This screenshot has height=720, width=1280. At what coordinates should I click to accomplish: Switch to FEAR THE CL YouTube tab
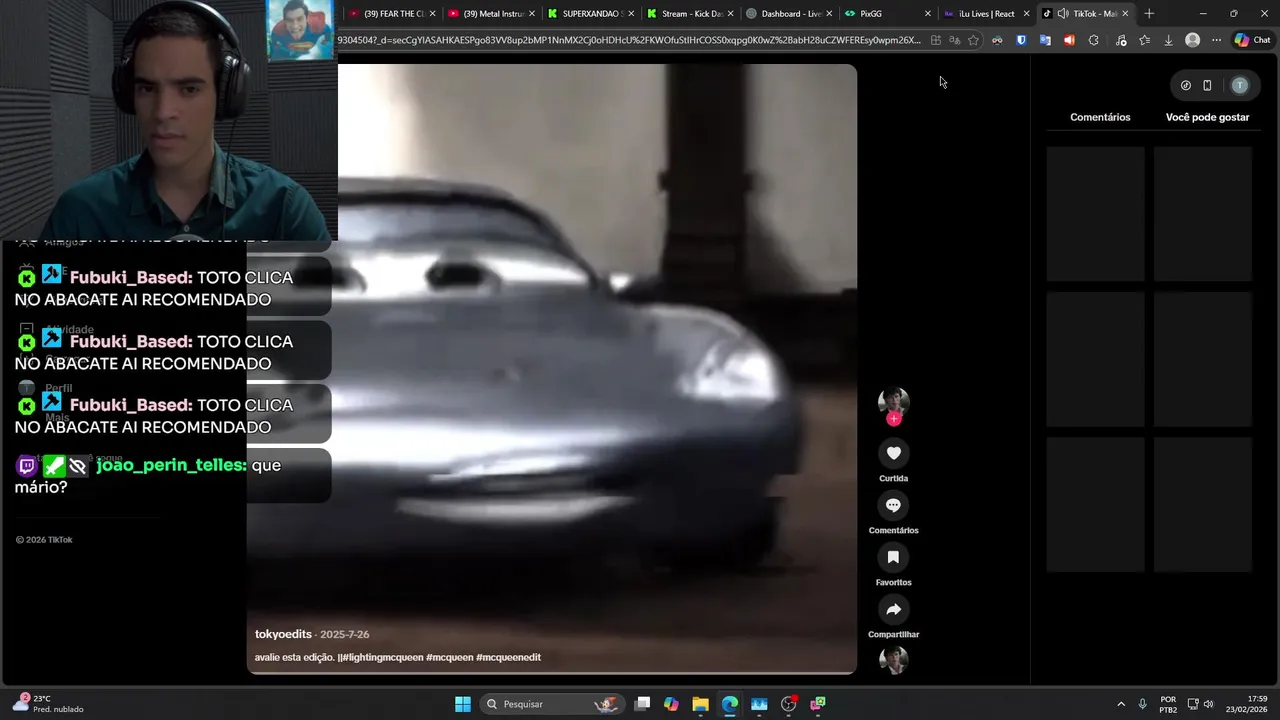point(389,14)
